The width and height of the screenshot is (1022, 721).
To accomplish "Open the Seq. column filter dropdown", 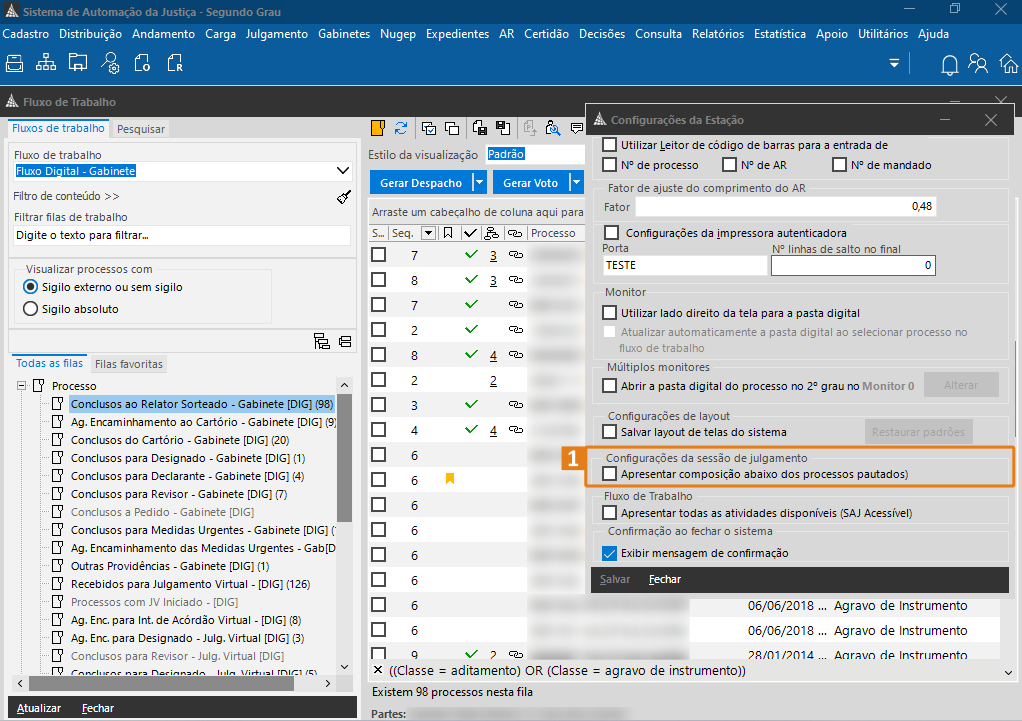I will (428, 233).
